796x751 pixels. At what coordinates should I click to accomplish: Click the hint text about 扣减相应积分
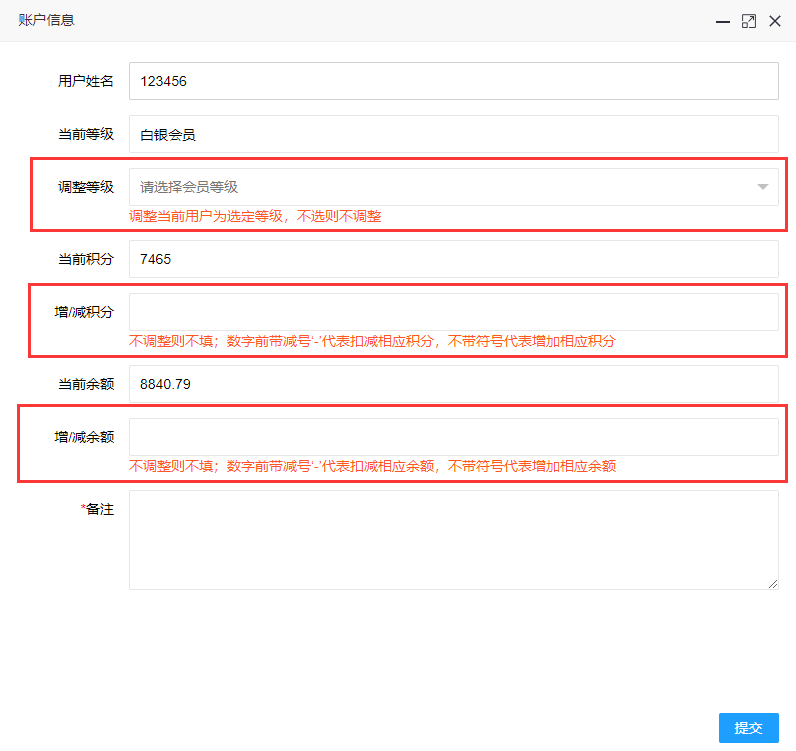click(372, 341)
